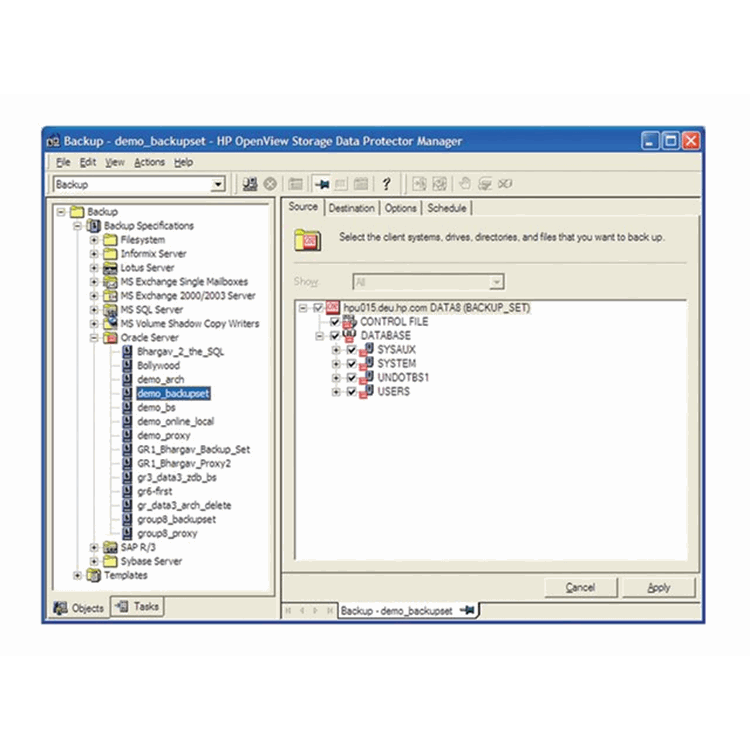Click the Apply button
Viewport: 750px width, 750px height.
(659, 587)
